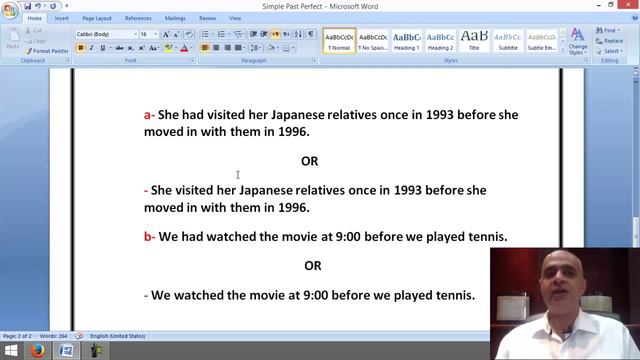Toggle Underline formatting
The image size is (640, 360).
102,48
